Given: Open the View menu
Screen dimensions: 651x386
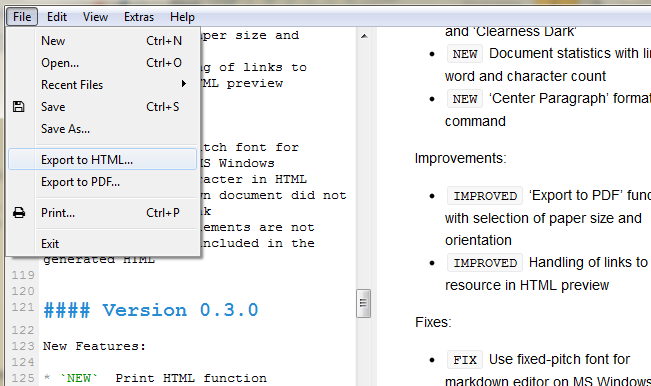Looking at the screenshot, I should coord(95,17).
